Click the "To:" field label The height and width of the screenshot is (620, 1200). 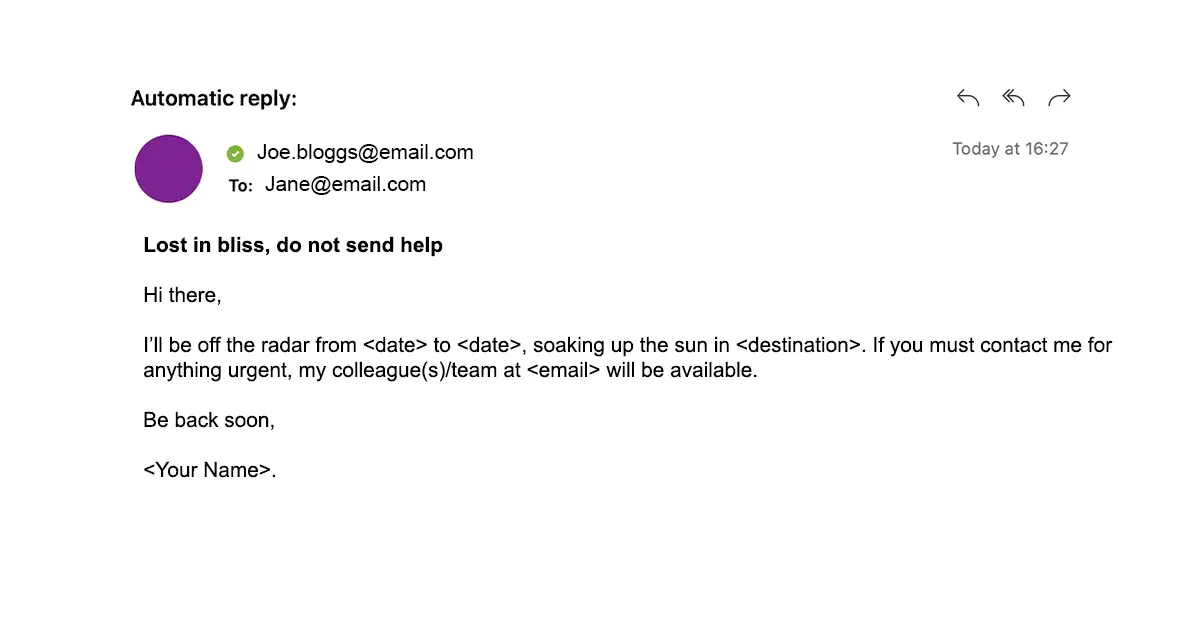(x=240, y=185)
